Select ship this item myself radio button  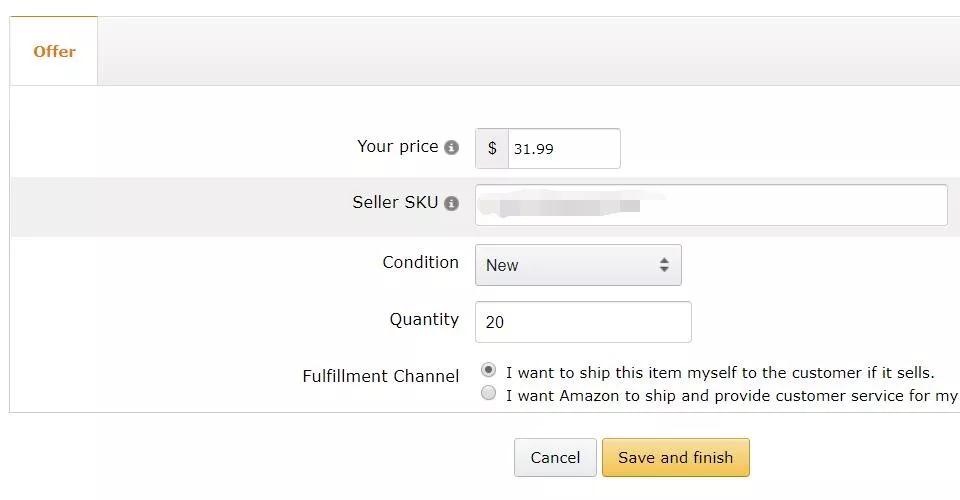point(488,370)
